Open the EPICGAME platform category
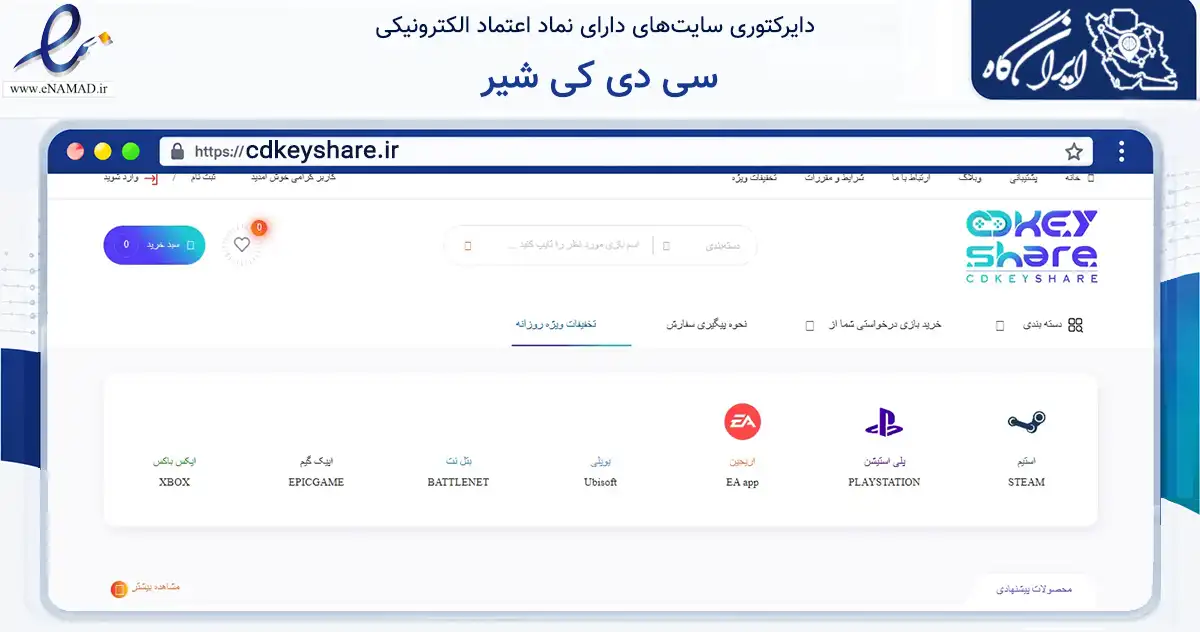The width and height of the screenshot is (1200, 632). click(x=316, y=474)
